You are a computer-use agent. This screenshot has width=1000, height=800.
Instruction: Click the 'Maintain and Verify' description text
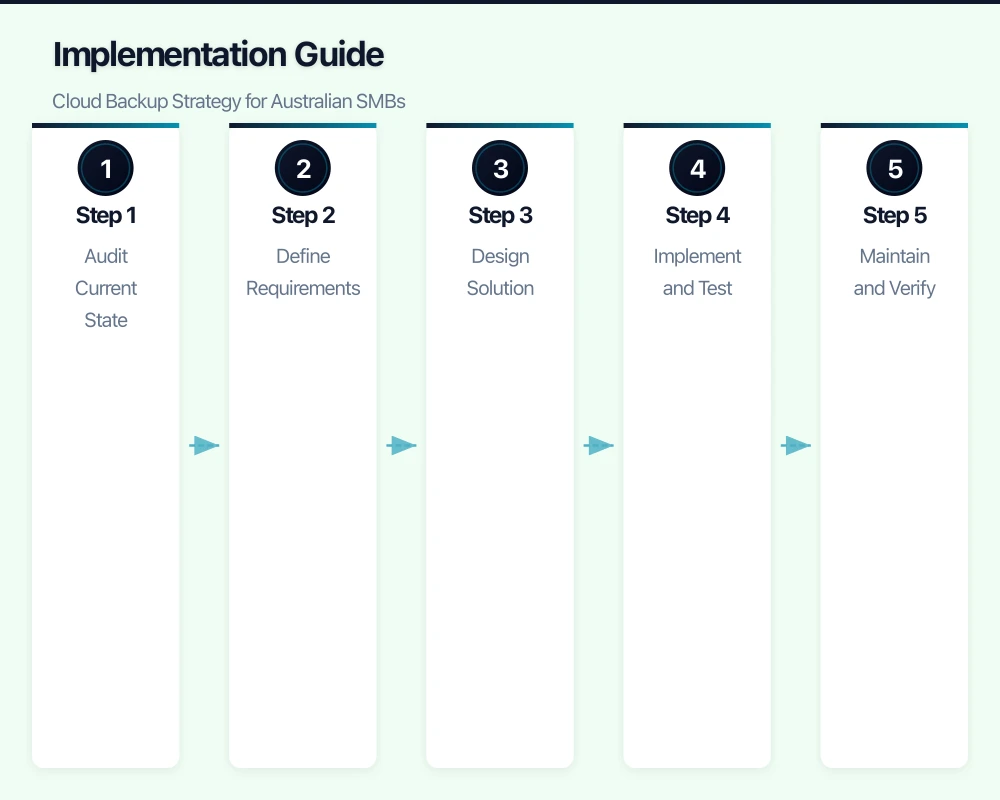[894, 272]
